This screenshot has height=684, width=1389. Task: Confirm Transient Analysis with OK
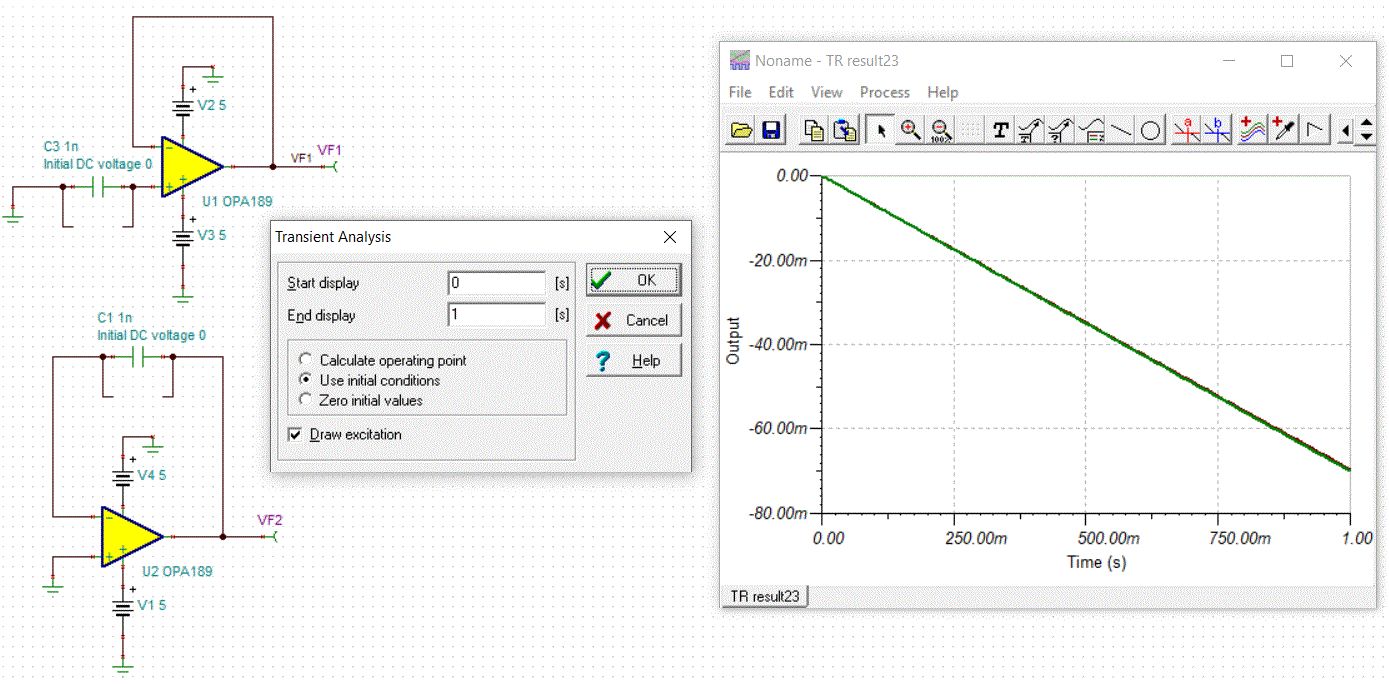pyautogui.click(x=634, y=280)
